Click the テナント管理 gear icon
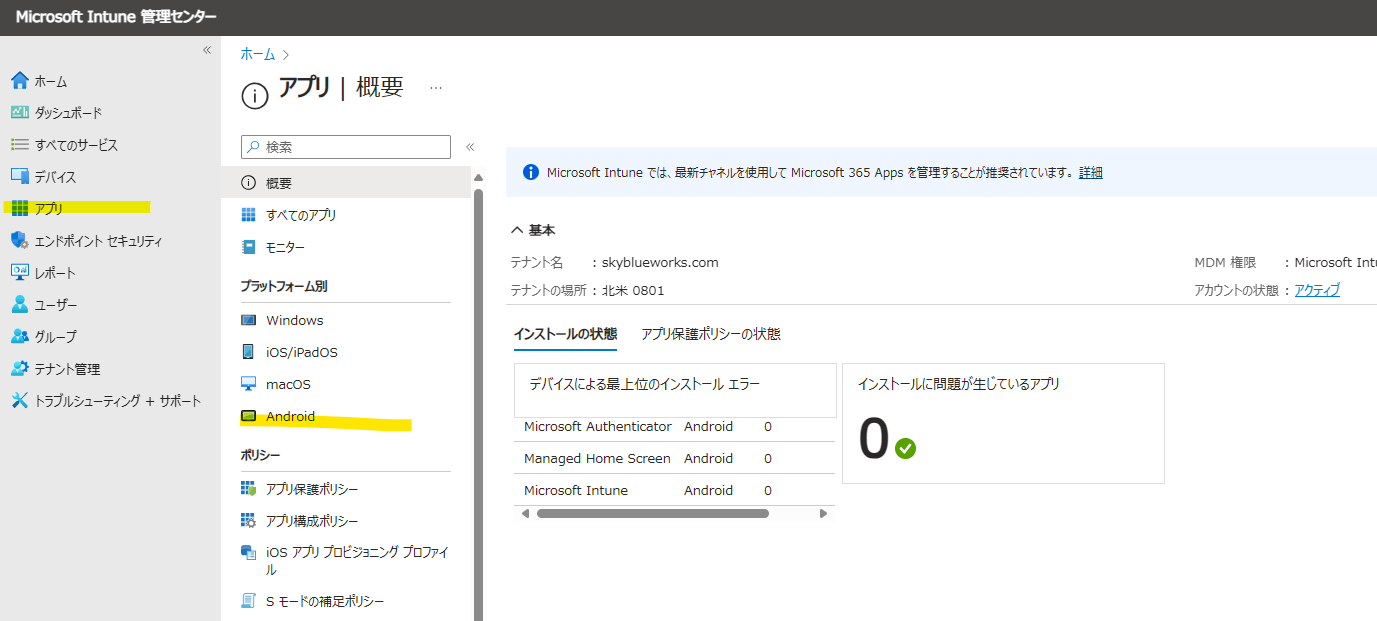This screenshot has height=621, width=1377. click(x=19, y=369)
